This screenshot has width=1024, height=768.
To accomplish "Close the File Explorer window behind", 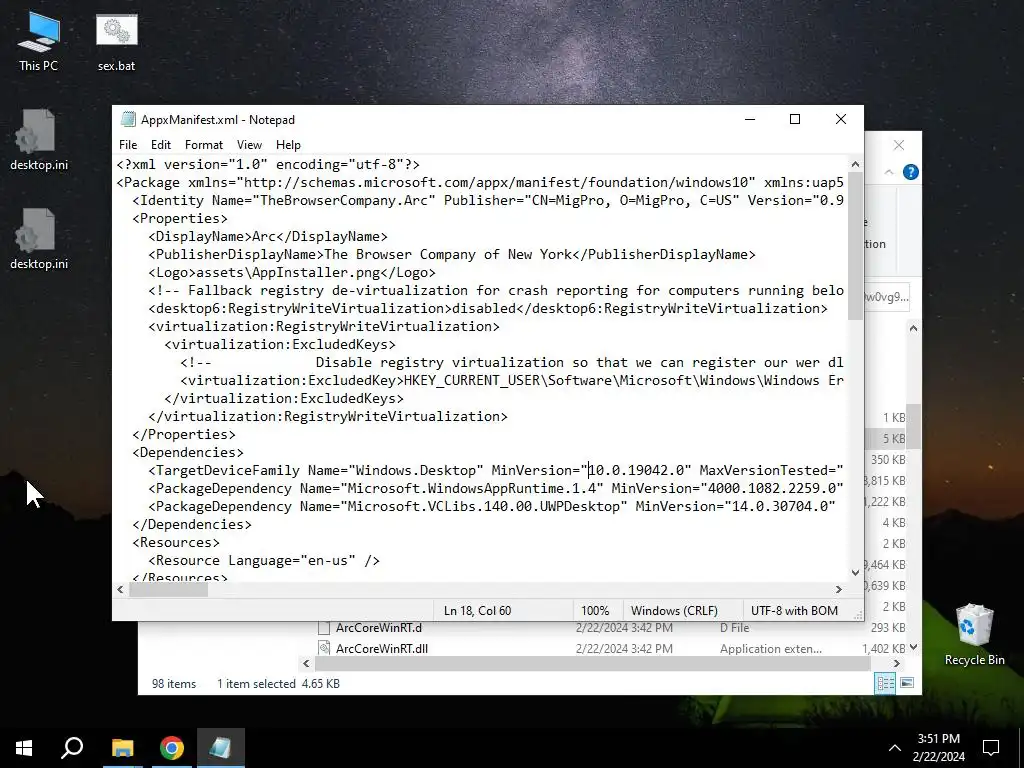I will (899, 145).
